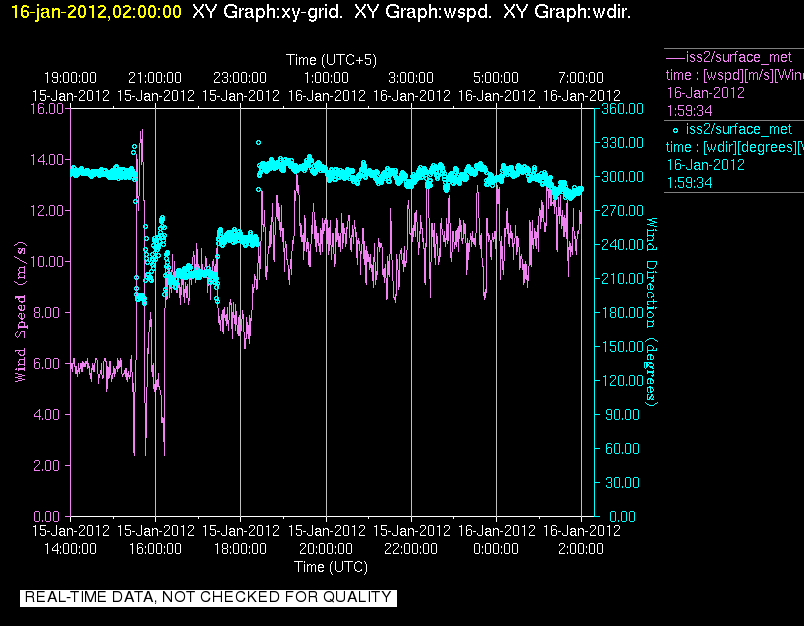
Task: Click the 180.00 wind direction tick label
Action: click(622, 312)
